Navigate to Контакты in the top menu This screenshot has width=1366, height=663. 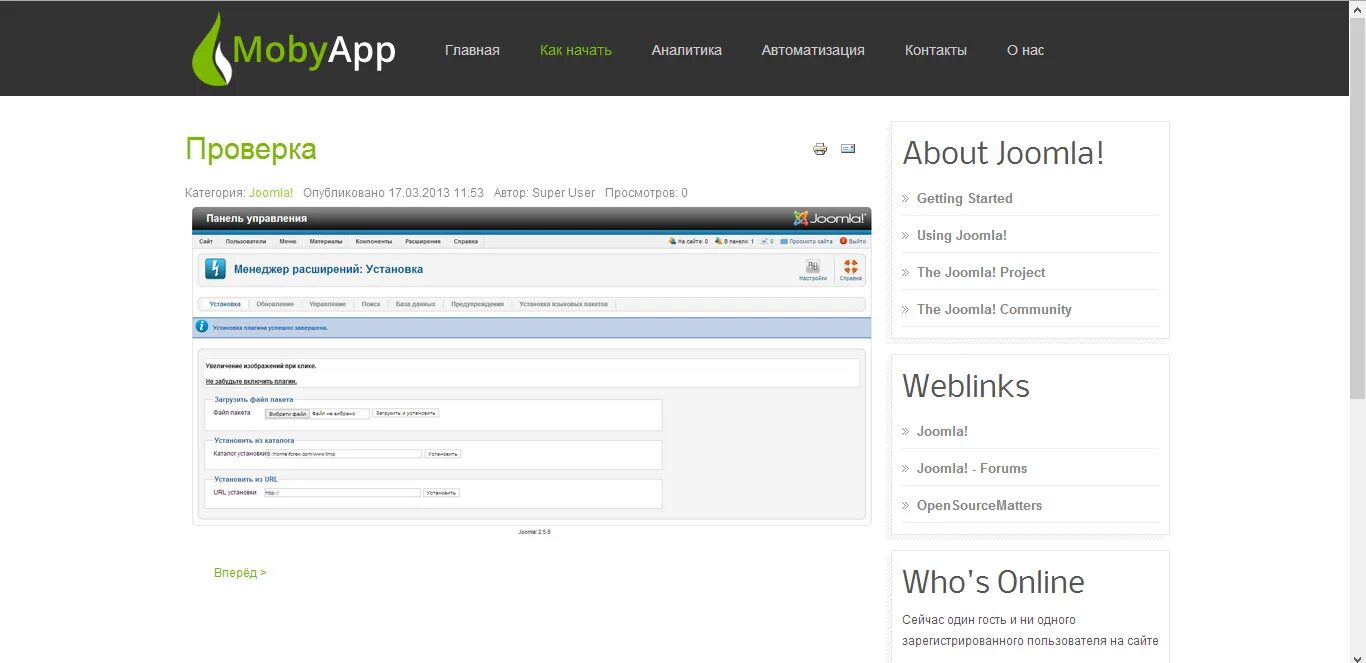coord(936,50)
